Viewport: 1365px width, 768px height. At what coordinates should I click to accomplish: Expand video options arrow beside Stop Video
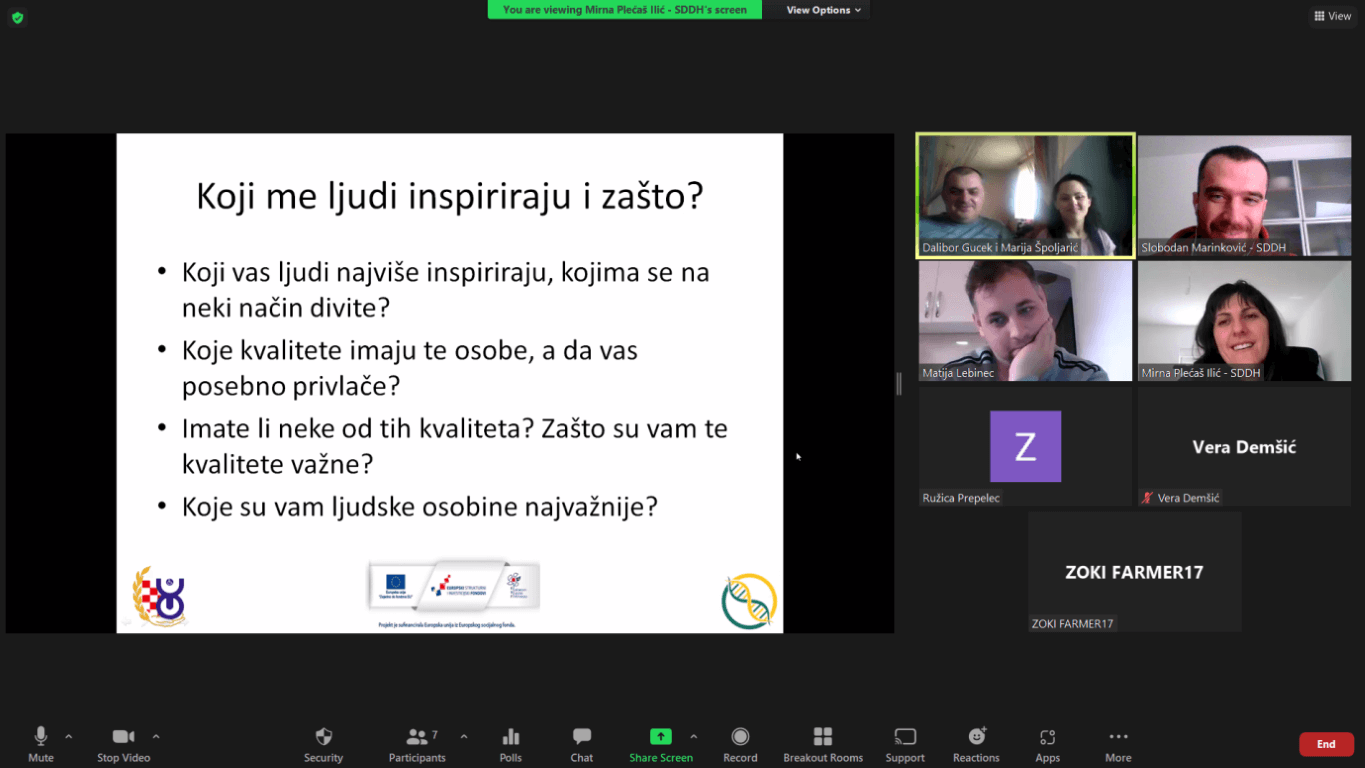coord(156,736)
